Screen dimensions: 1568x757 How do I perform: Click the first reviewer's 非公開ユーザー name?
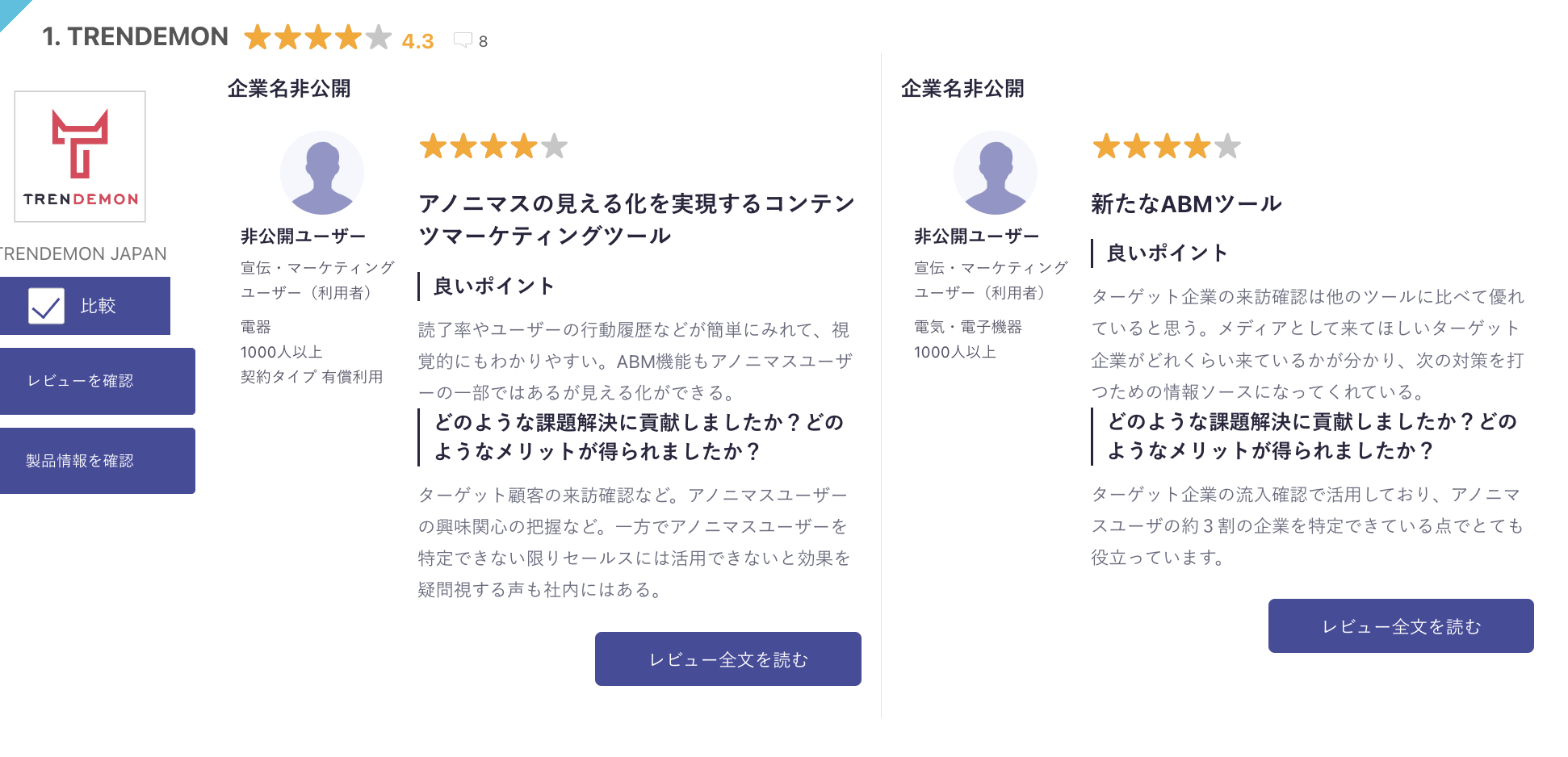coord(304,236)
